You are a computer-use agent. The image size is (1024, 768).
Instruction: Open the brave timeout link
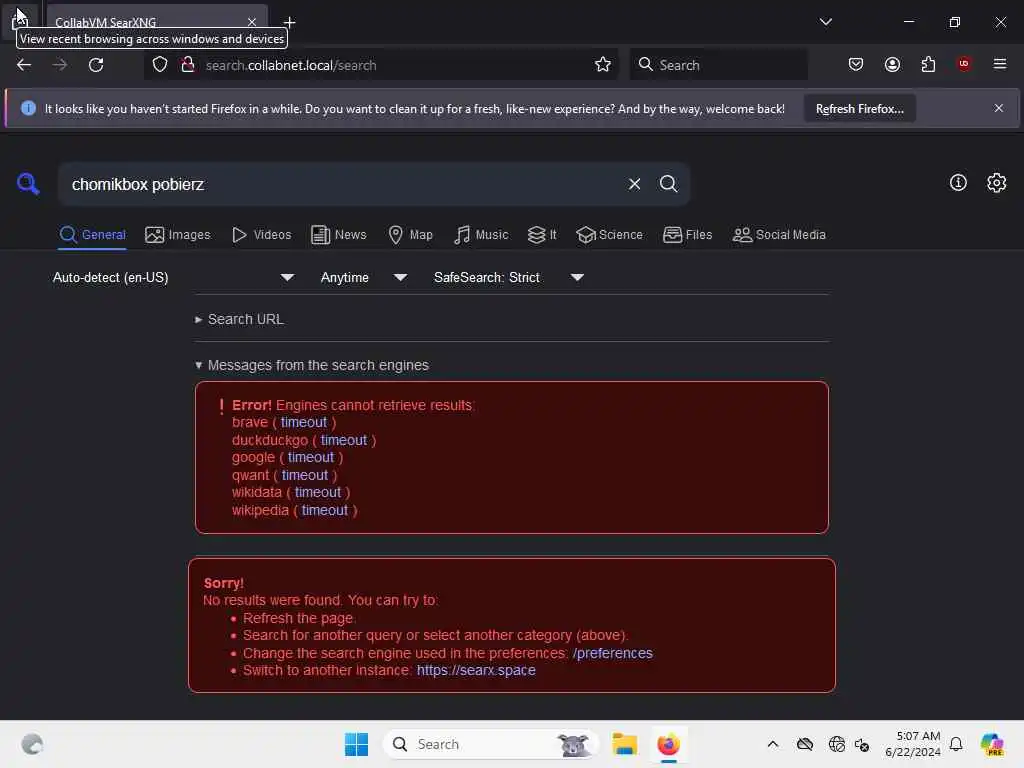click(x=304, y=423)
